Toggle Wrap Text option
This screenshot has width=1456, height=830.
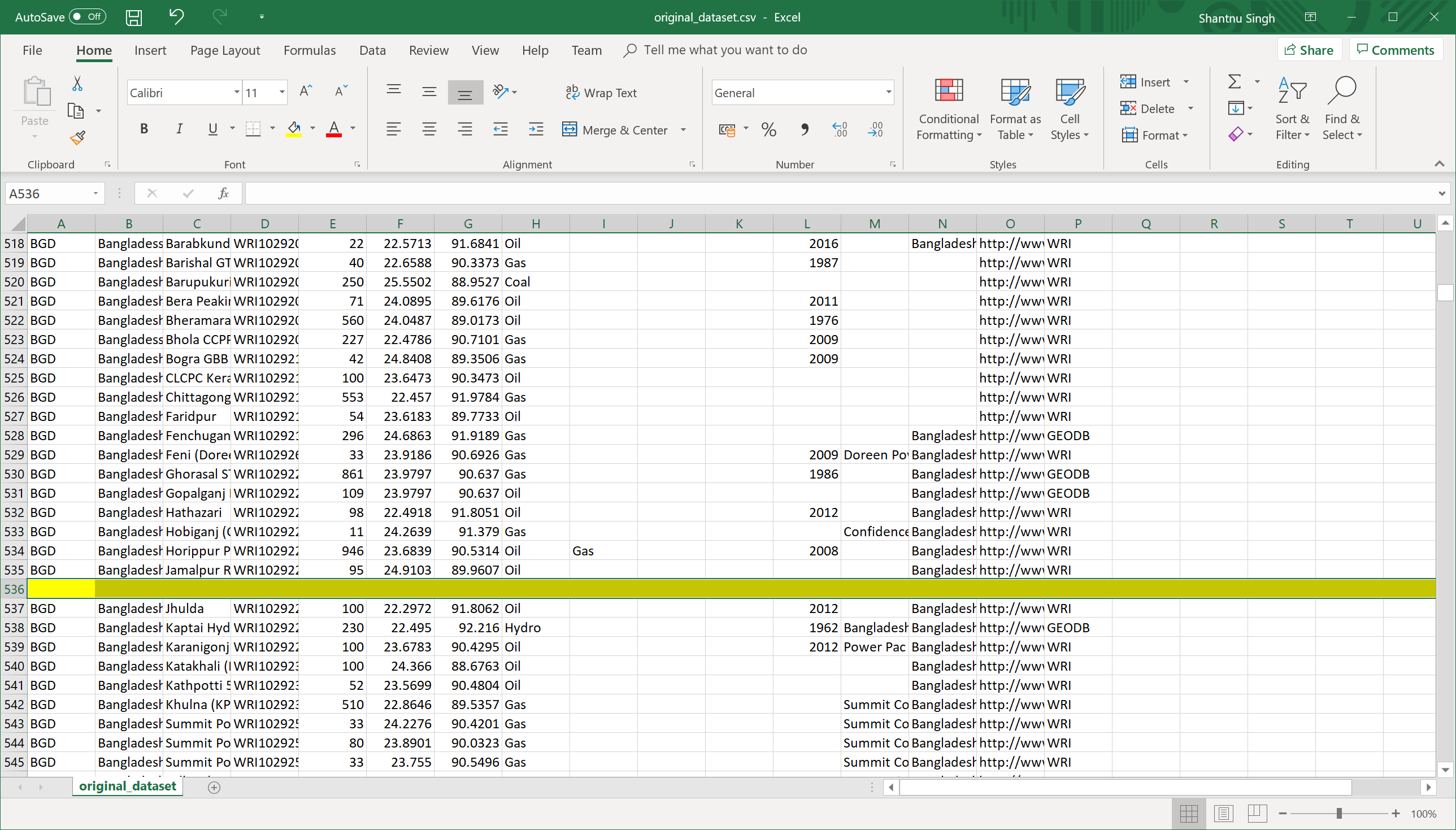601,92
